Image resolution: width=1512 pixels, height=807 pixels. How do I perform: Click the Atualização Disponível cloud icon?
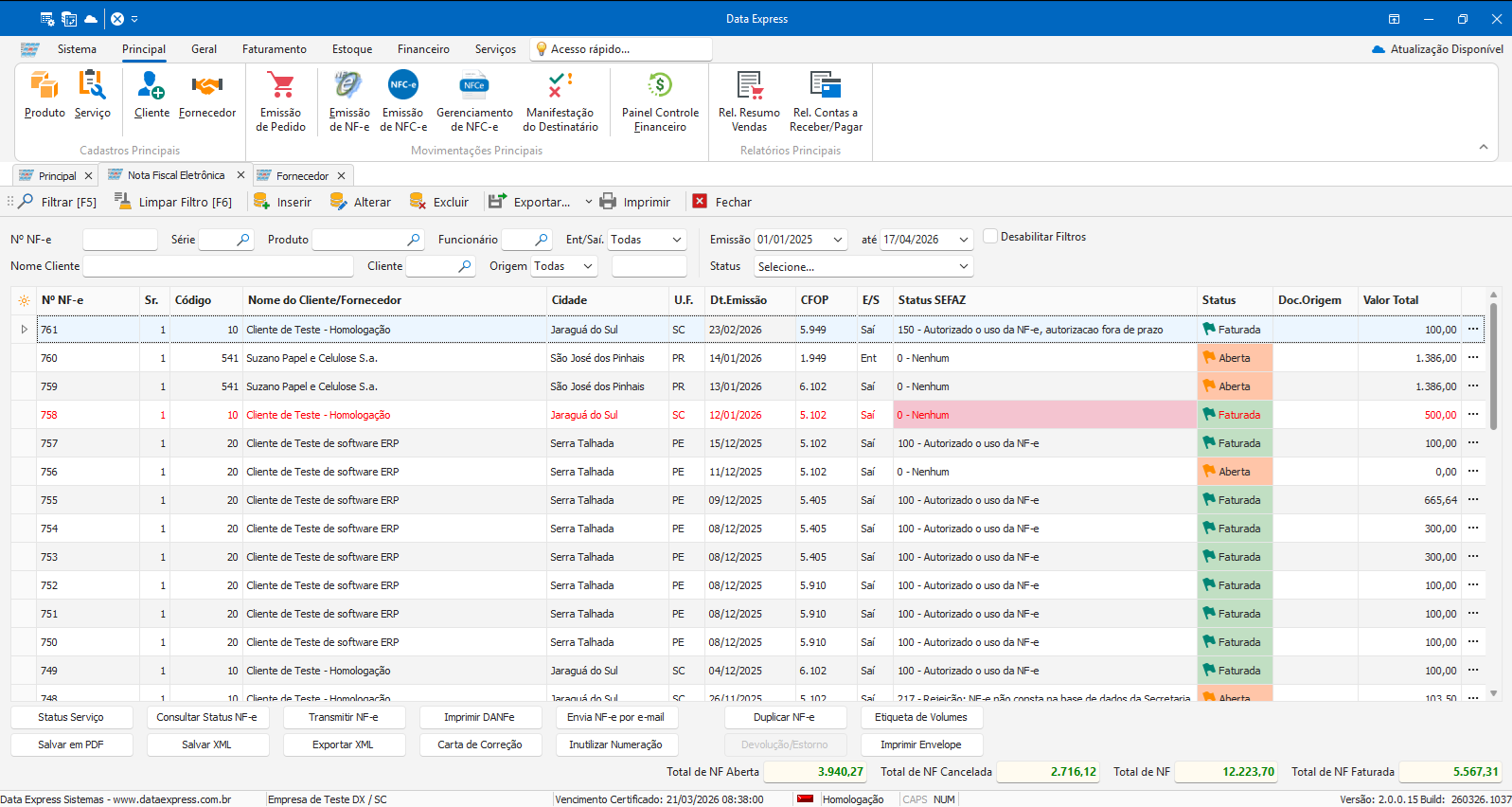[1379, 49]
